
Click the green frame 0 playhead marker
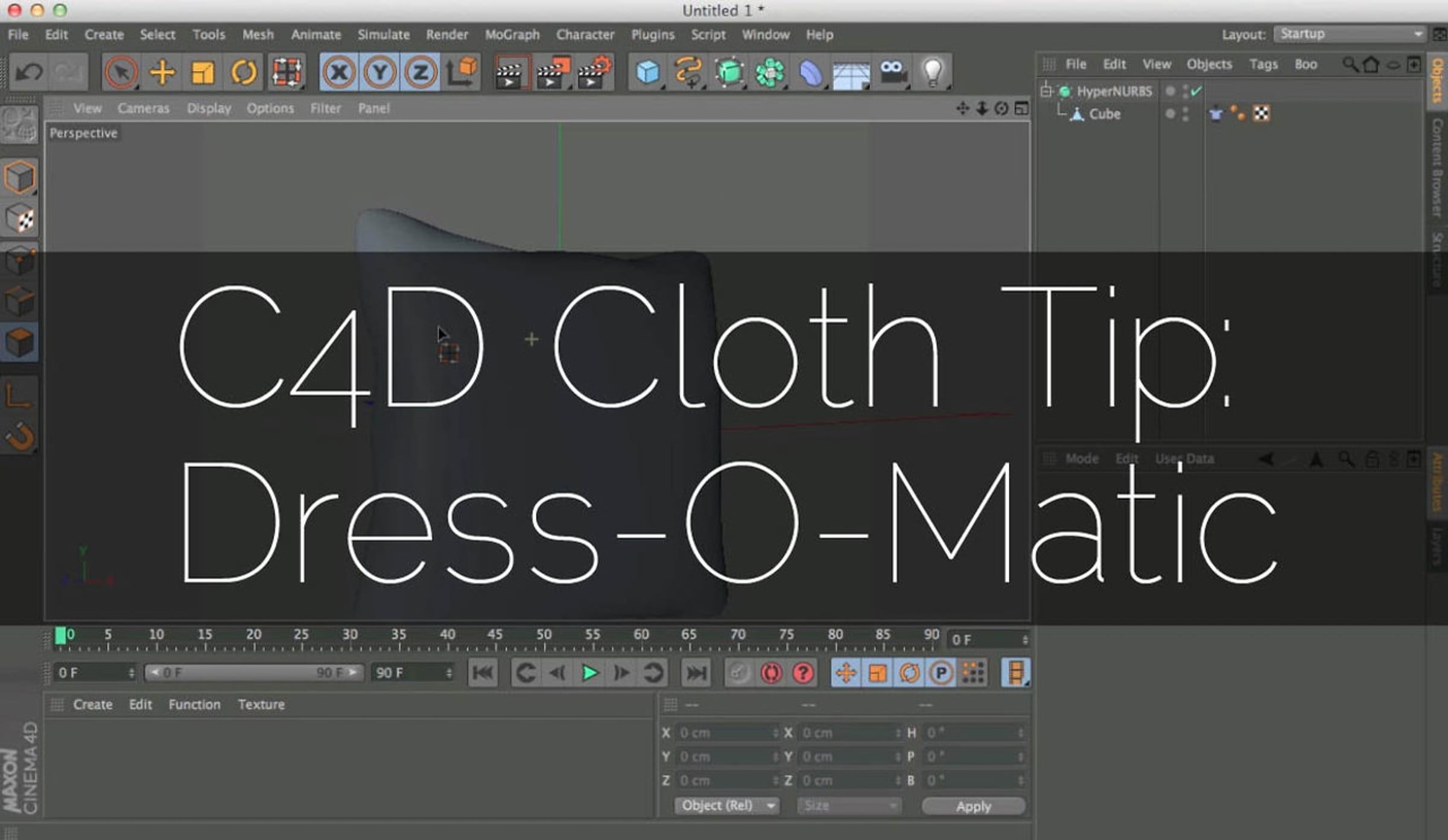point(60,635)
